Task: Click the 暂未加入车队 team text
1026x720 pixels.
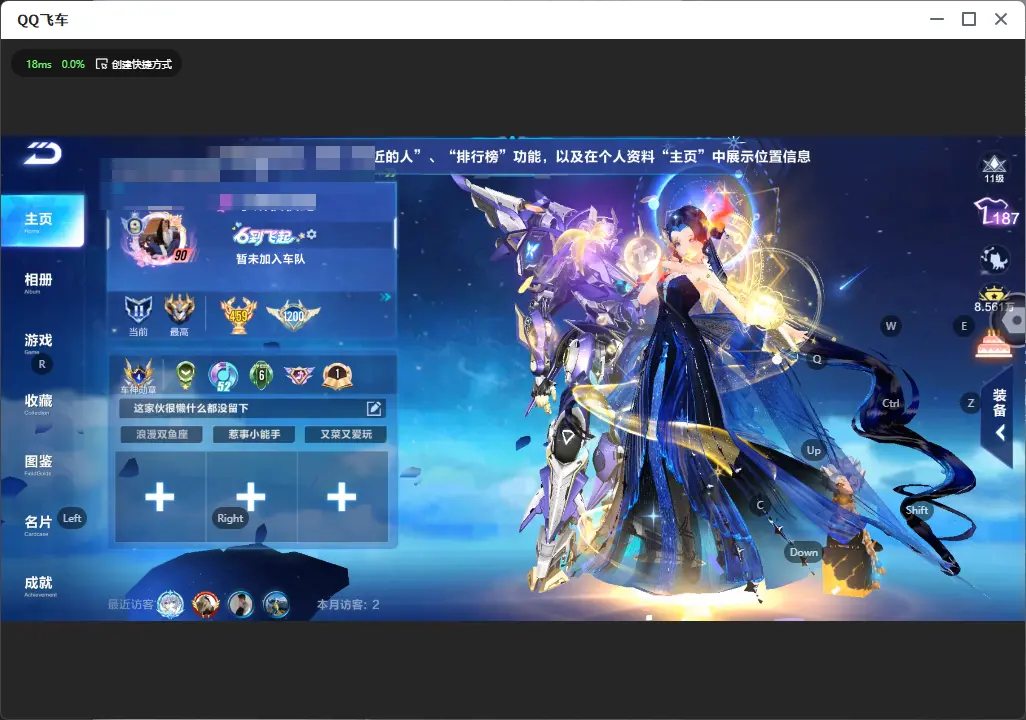Action: (270, 259)
